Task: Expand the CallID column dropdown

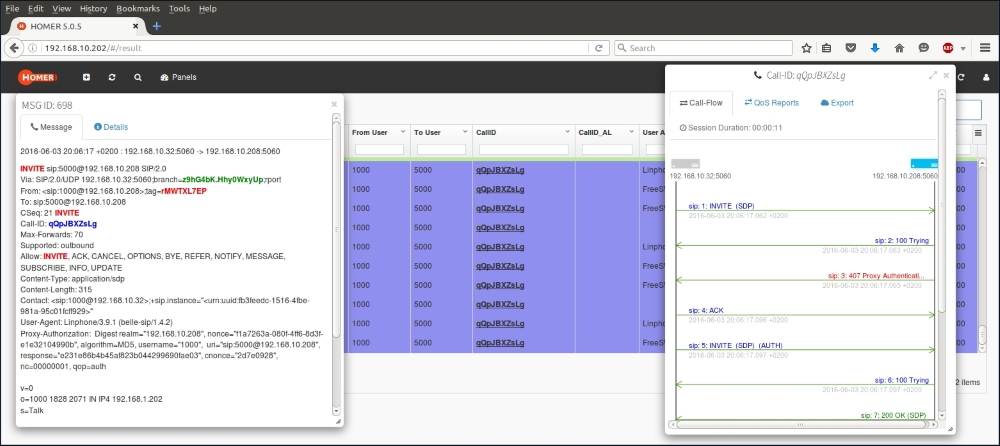Action: coord(568,132)
